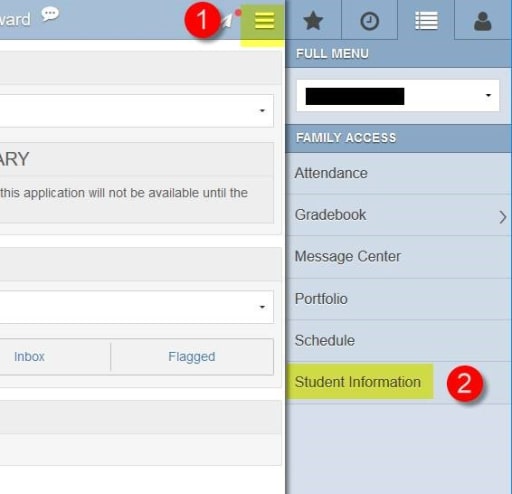Open the dropdown above Inbox tabs
512x494 pixels.
click(136, 307)
